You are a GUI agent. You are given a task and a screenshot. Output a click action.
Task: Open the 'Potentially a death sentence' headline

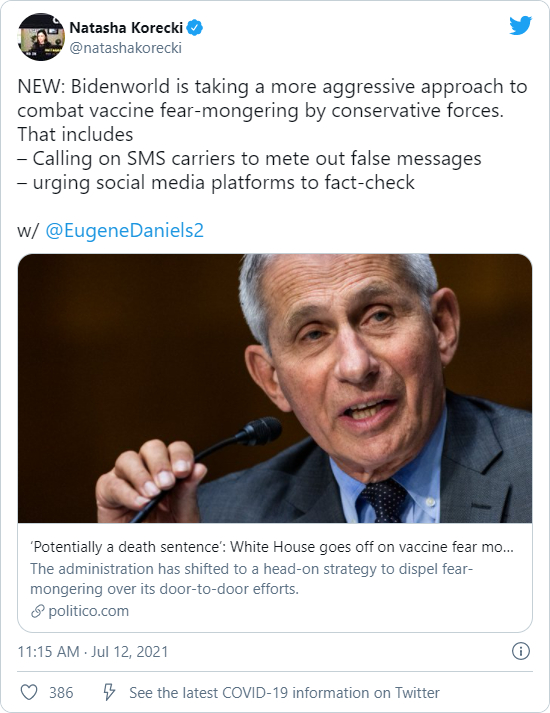point(272,547)
